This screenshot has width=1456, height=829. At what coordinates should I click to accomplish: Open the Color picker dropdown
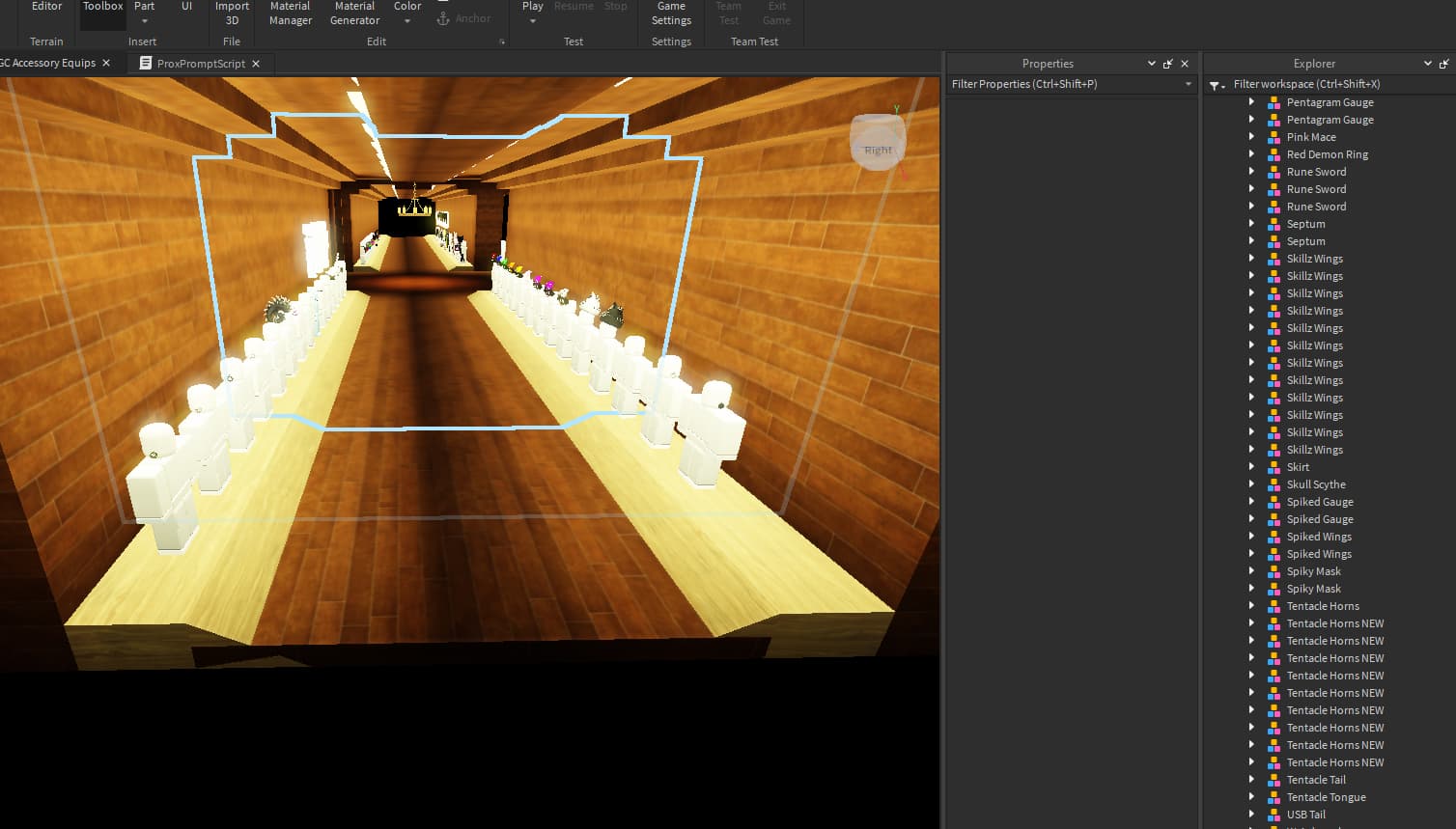click(407, 21)
